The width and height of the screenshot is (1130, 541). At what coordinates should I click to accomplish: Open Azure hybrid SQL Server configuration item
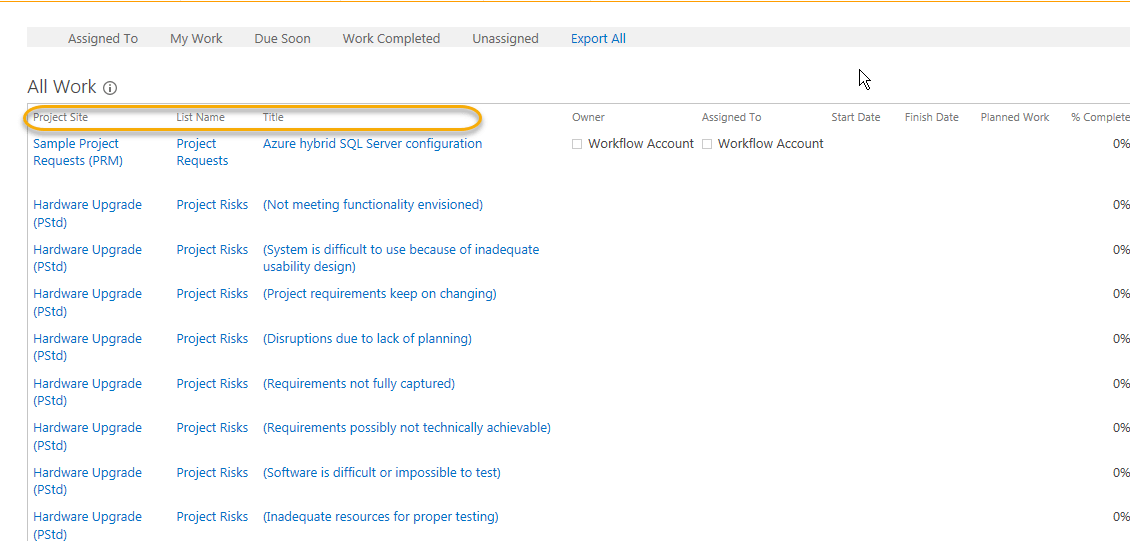pos(373,143)
